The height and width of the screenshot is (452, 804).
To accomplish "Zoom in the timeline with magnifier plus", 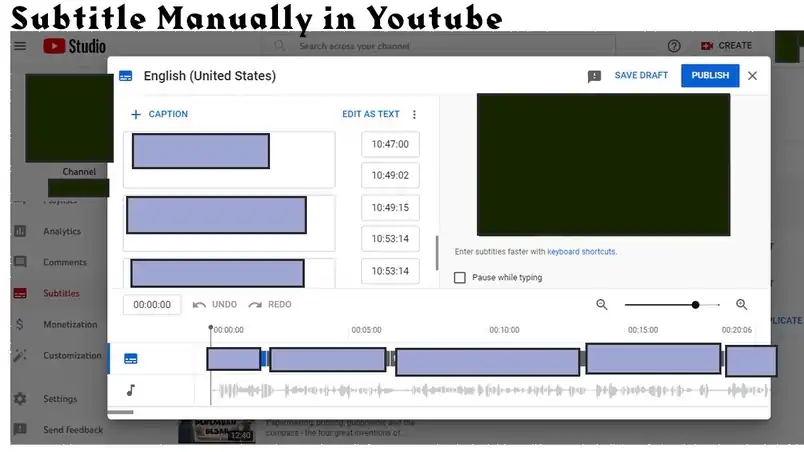I will click(741, 305).
